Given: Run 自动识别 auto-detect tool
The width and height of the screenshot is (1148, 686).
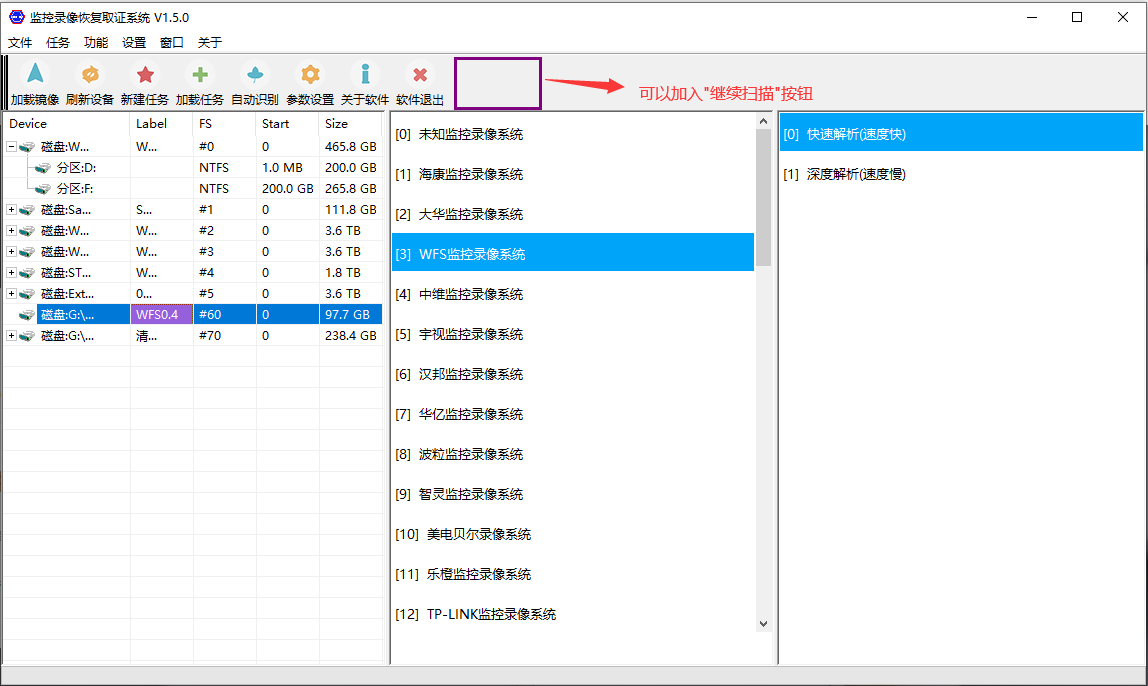Looking at the screenshot, I should 255,76.
